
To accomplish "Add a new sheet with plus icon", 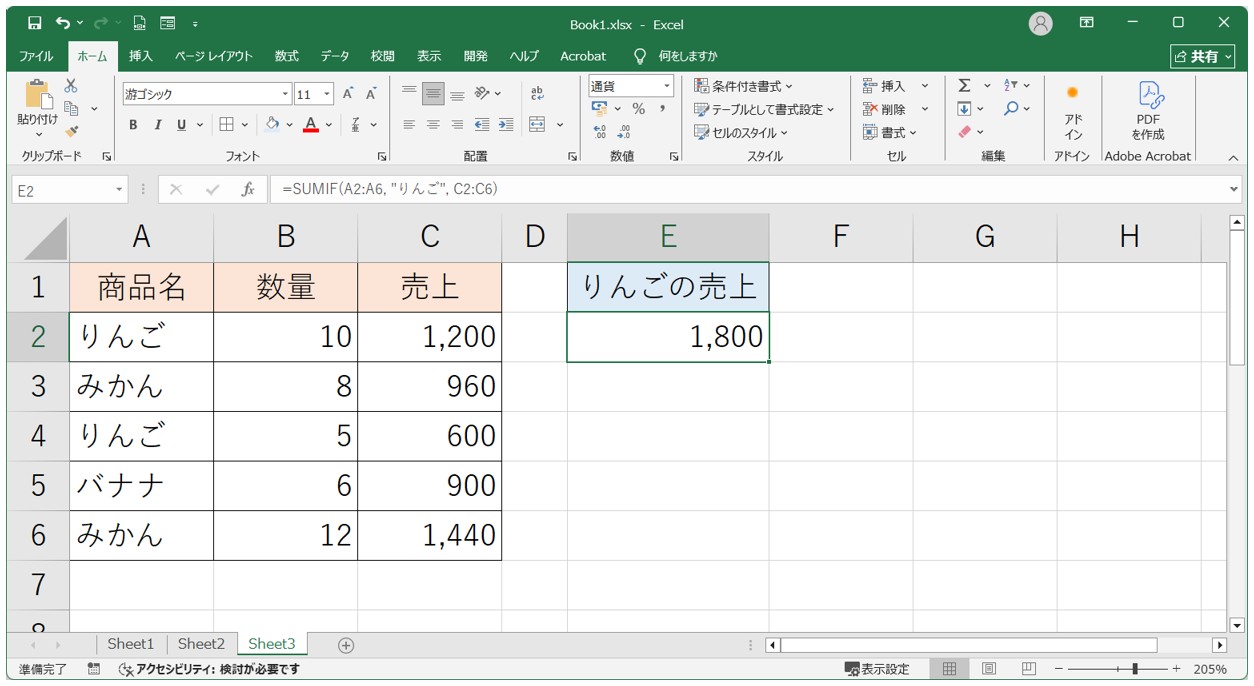I will 346,645.
